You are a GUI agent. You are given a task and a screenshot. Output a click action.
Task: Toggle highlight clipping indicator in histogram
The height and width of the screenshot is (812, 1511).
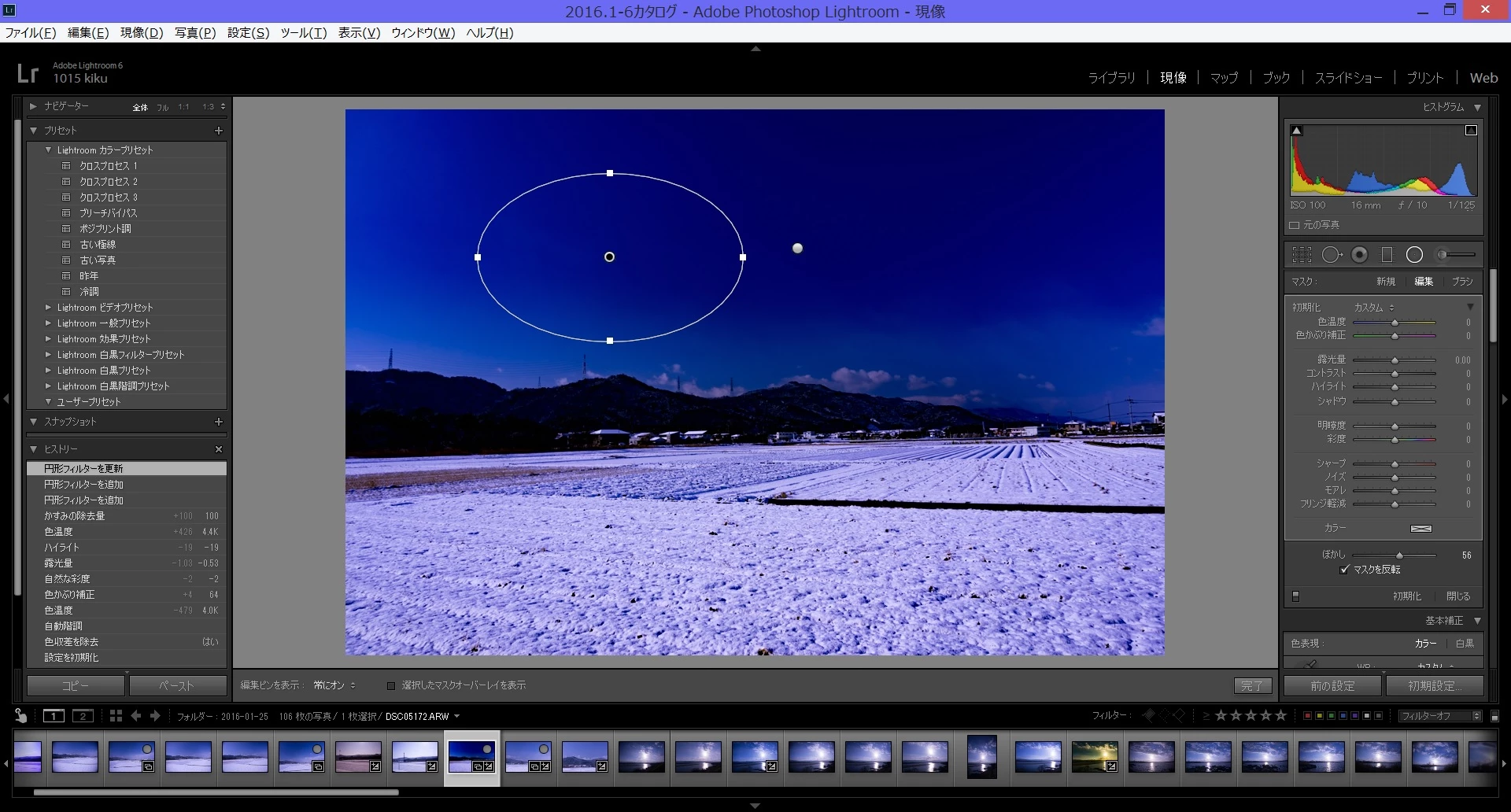pos(1471,131)
